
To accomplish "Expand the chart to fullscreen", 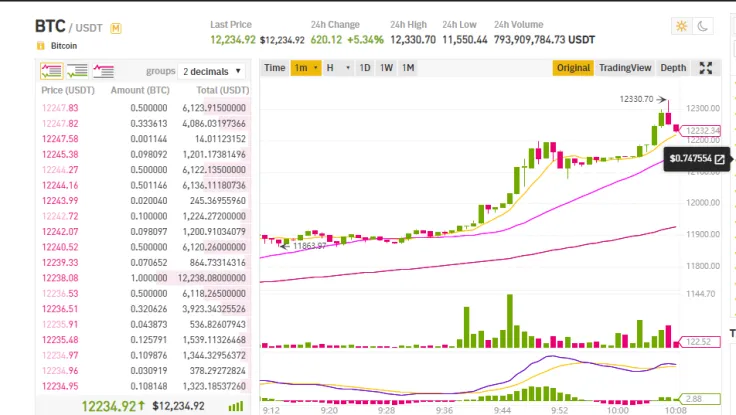I will (706, 68).
